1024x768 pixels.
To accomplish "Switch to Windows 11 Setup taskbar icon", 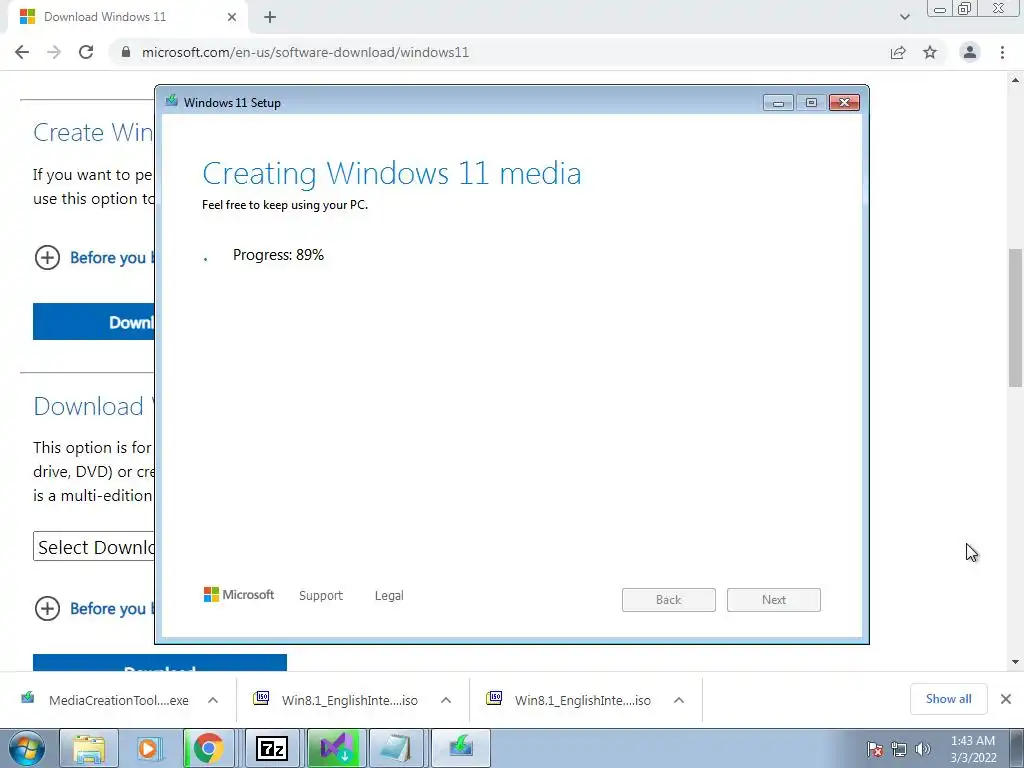I will [460, 748].
